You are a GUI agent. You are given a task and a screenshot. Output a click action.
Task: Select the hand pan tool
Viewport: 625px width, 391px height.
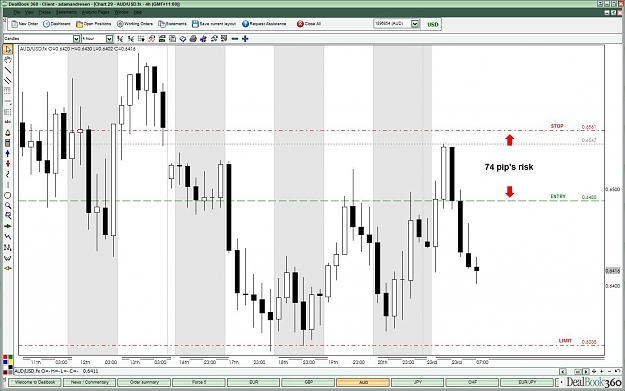[x=8, y=60]
